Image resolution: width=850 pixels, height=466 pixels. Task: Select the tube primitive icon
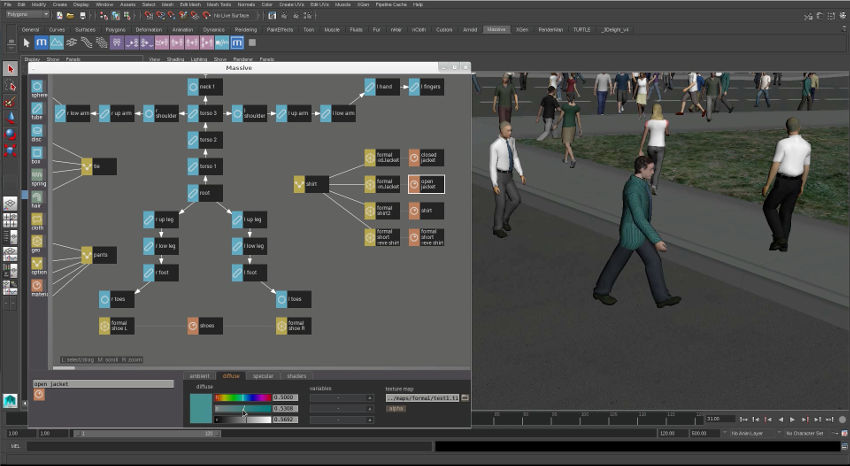[37, 110]
